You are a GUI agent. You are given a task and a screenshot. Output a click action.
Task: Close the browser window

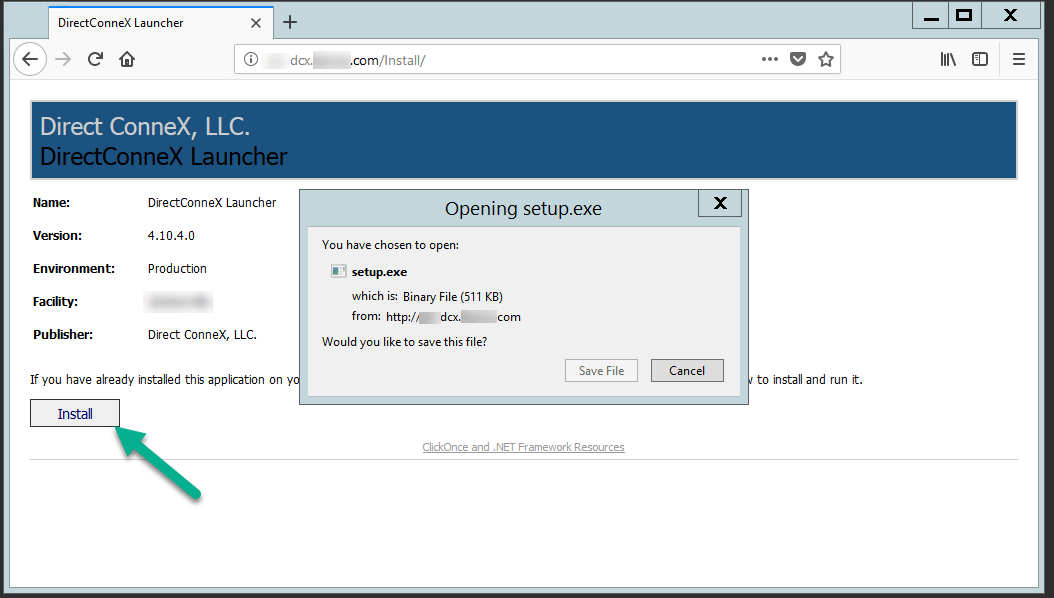1010,15
